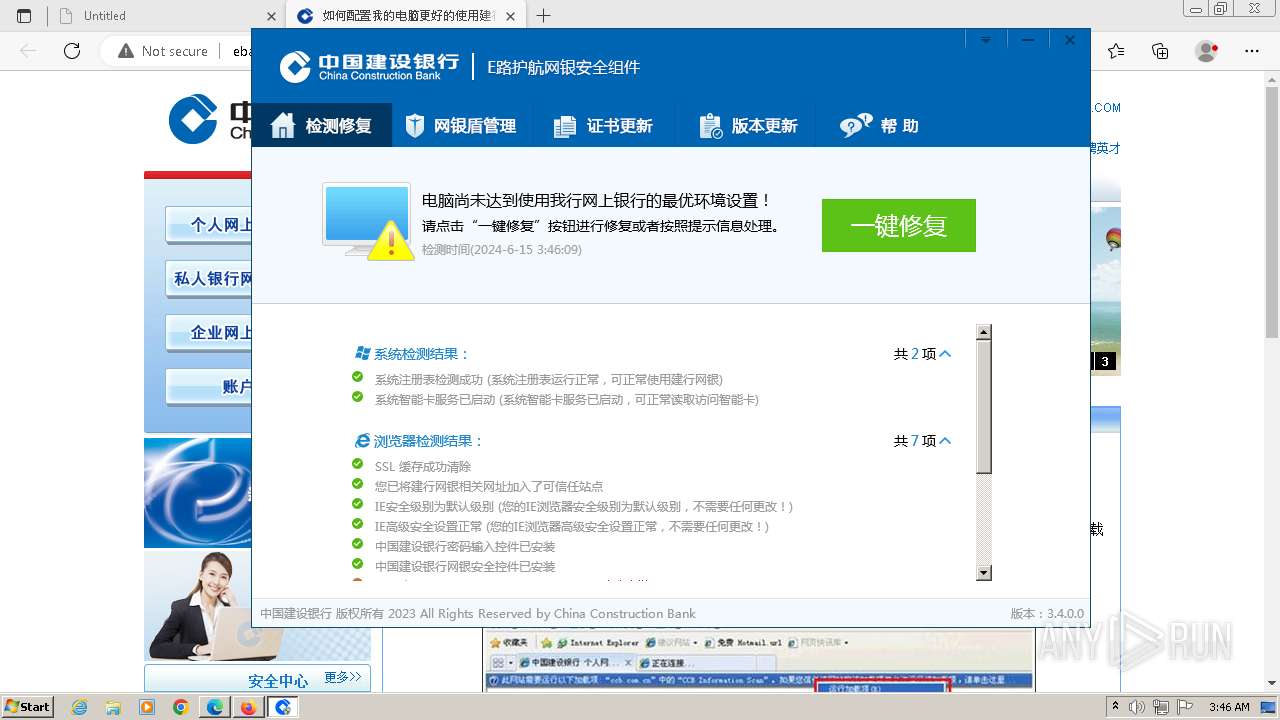Switch to the 网银盾管理 tab
This screenshot has height=720, width=1280.
[x=461, y=126]
